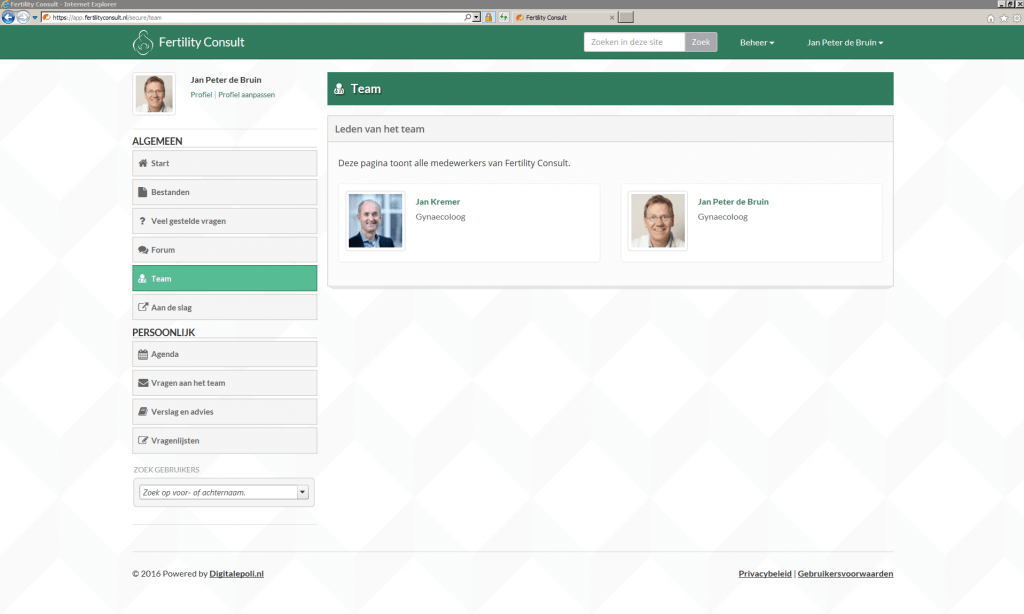Click the question mark icon for FAQ

point(142,221)
